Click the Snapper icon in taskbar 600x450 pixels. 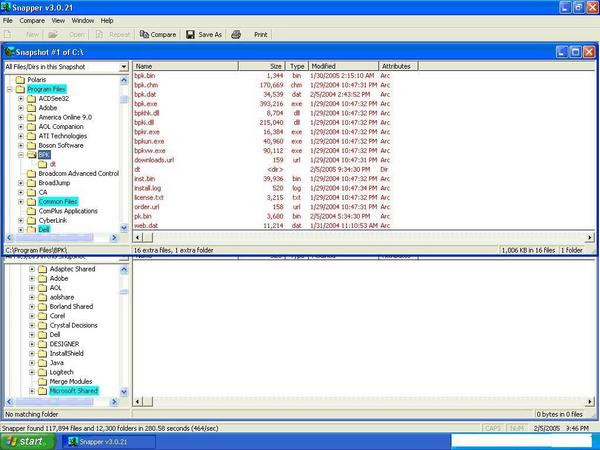pyautogui.click(x=71, y=440)
